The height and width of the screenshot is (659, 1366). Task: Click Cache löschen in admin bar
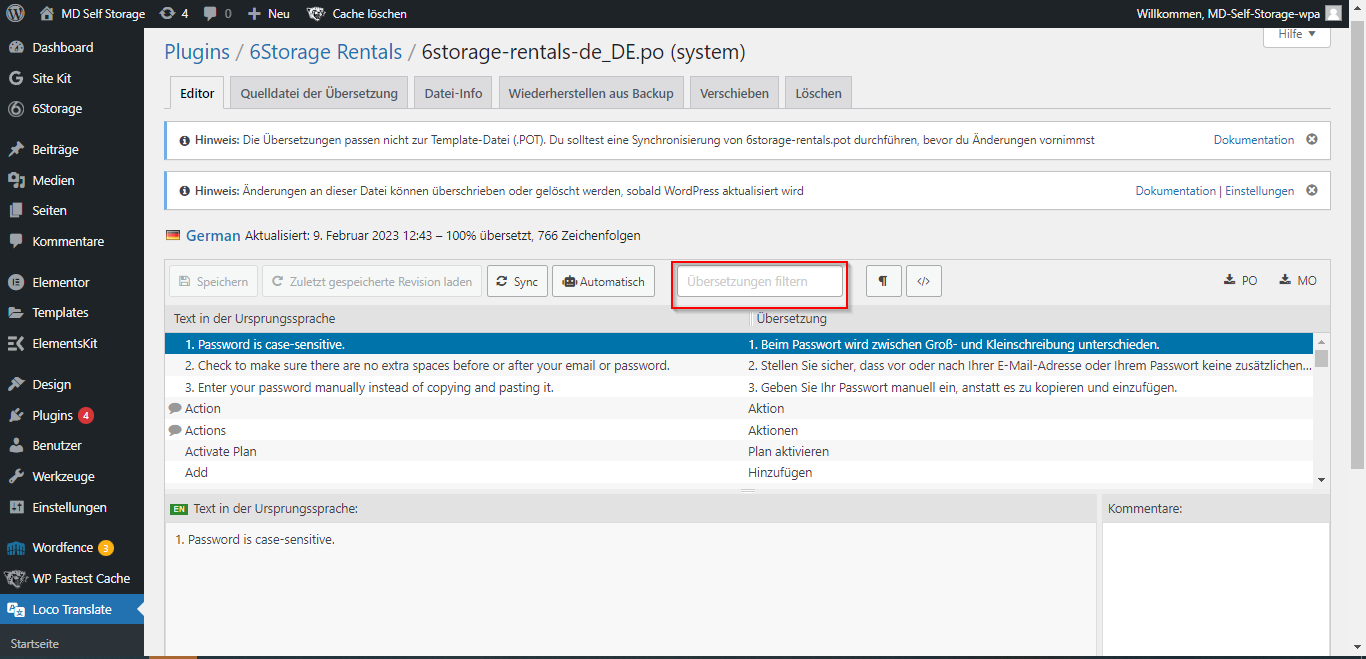tap(357, 14)
